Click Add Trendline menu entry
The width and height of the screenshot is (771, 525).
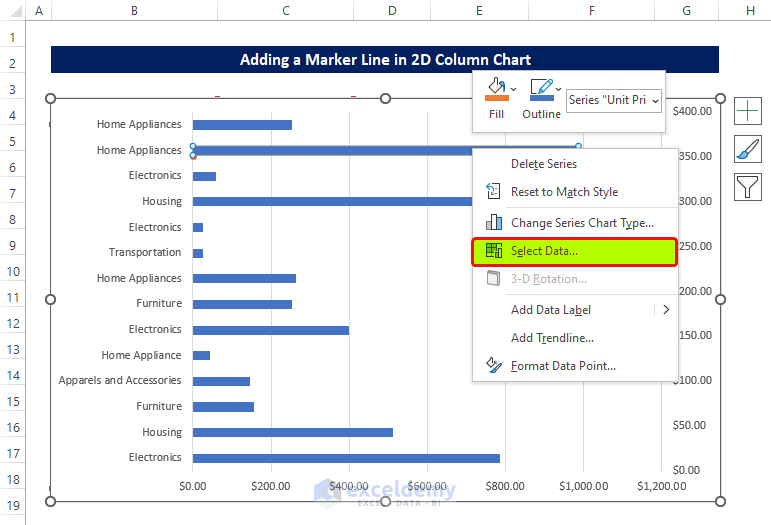(x=552, y=338)
